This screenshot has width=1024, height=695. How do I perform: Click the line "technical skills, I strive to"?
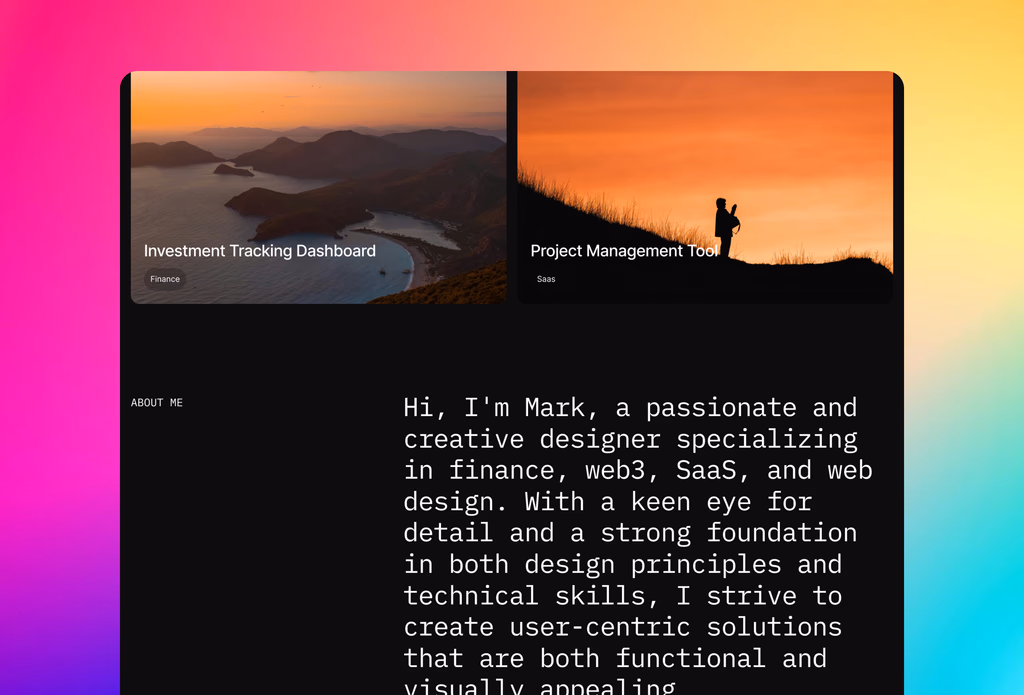[623, 596]
